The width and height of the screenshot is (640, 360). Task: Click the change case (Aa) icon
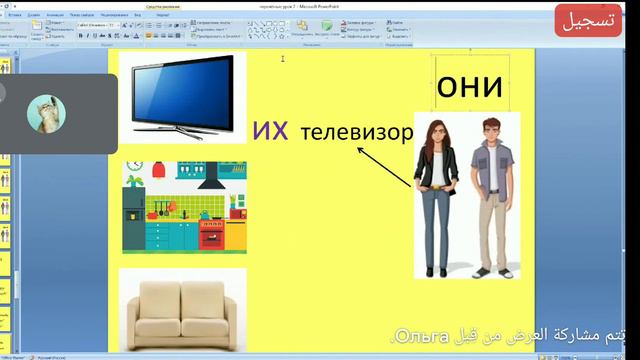pyautogui.click(x=127, y=36)
